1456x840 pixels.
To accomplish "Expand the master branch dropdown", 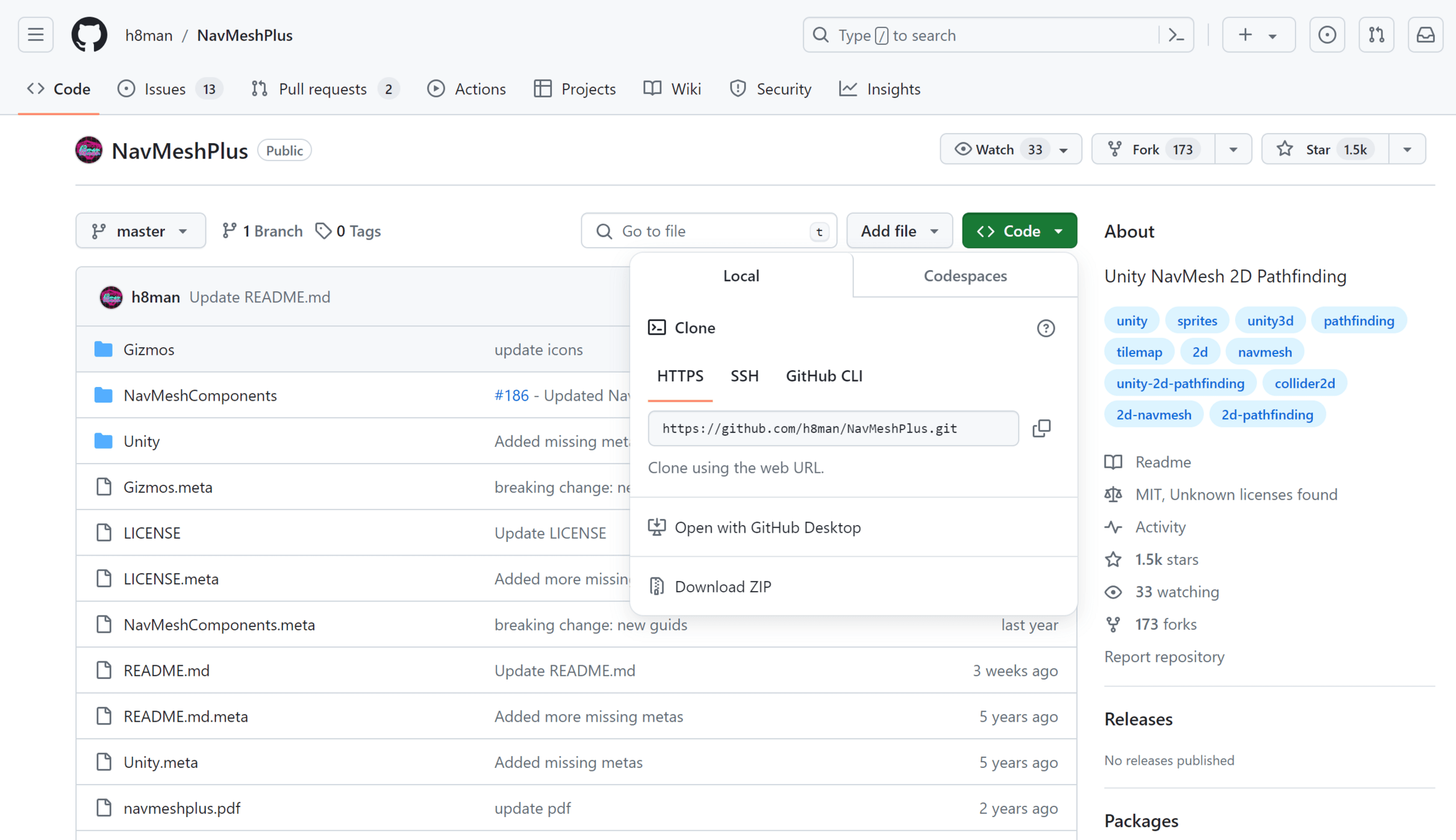I will coord(141,231).
